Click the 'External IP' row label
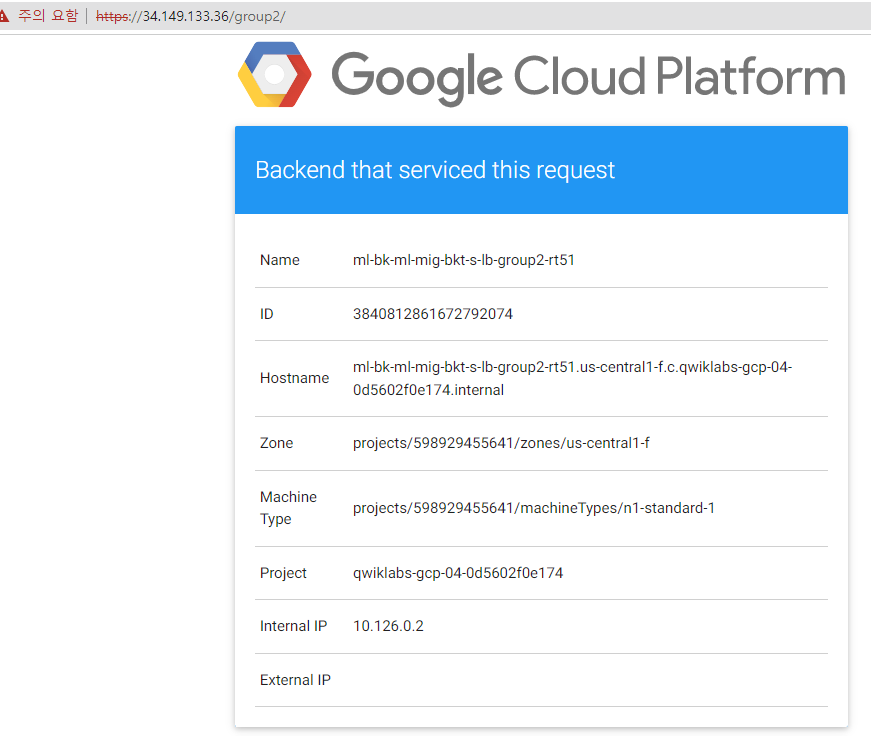This screenshot has height=736, width=871. click(295, 680)
